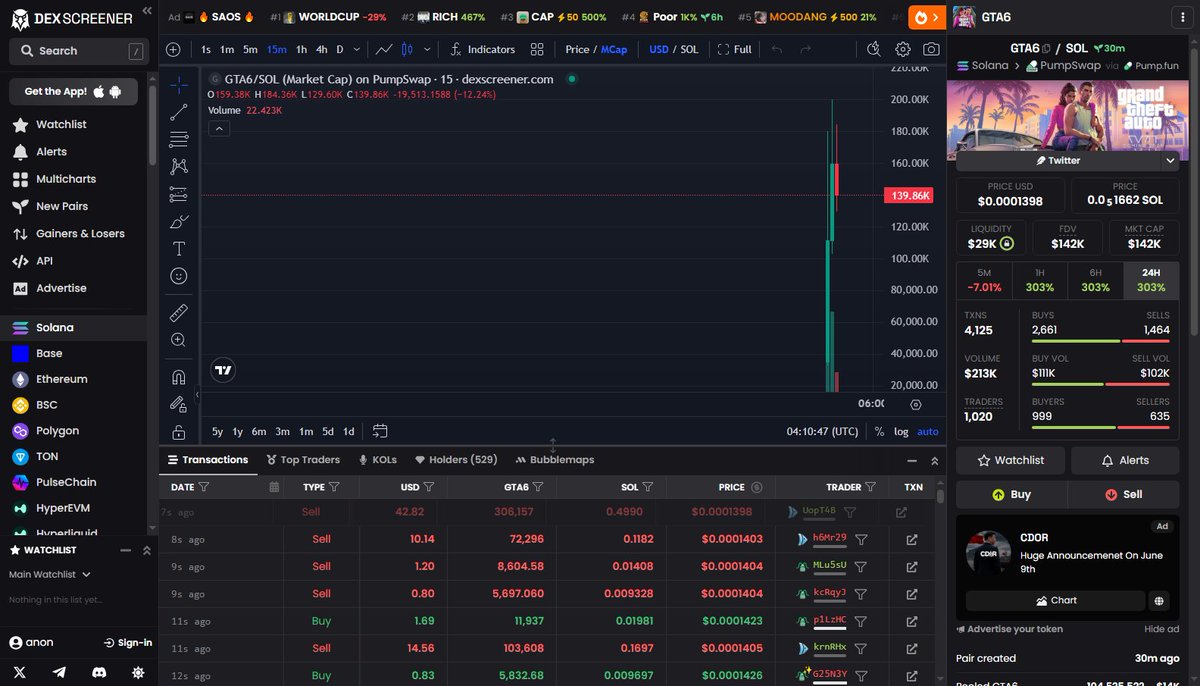
Task: Collapse the Volume indicator legend
Action: click(219, 128)
